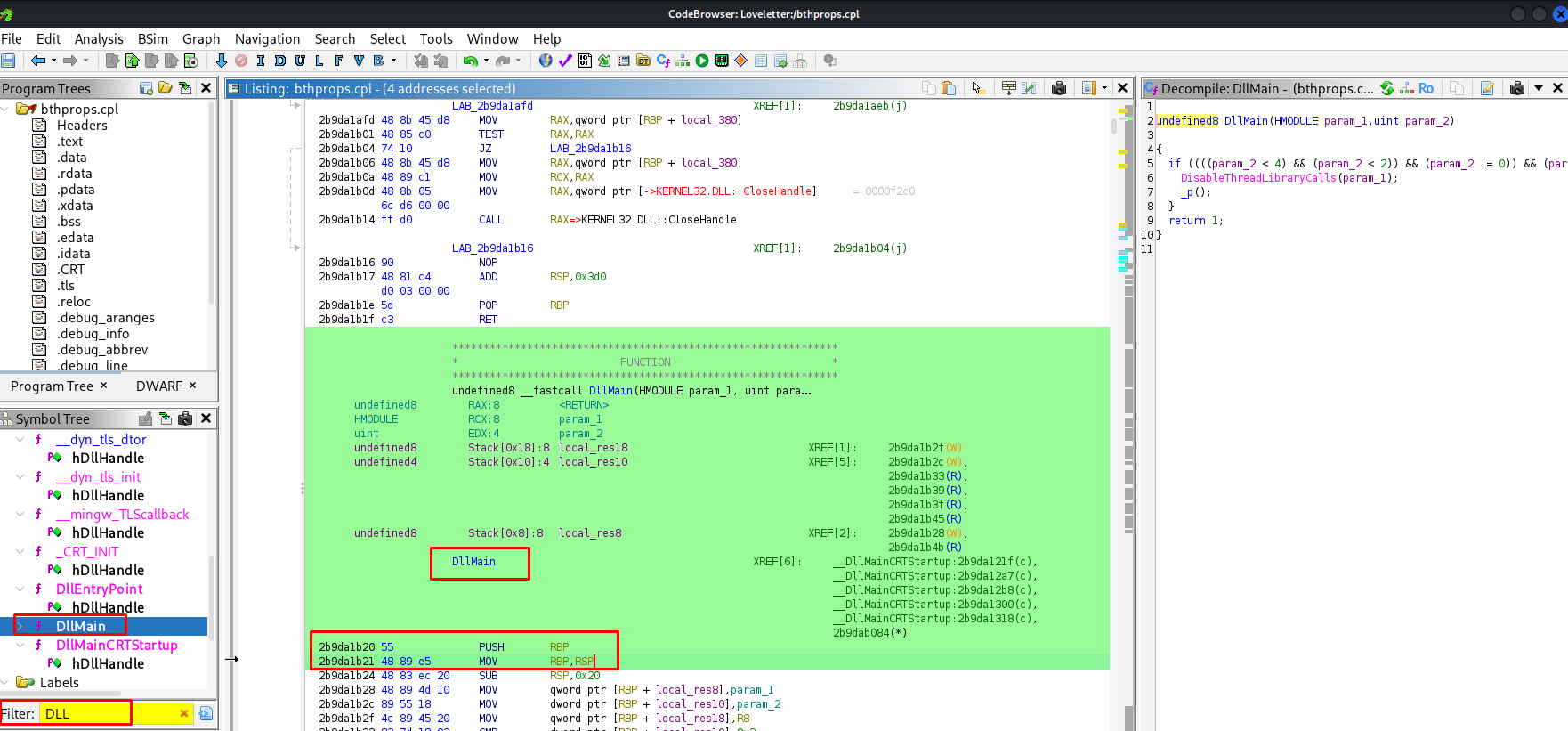The width and height of the screenshot is (1568, 731).
Task: Click the DllMainCRTStartup function in Symbol Tree
Action: coord(117,645)
